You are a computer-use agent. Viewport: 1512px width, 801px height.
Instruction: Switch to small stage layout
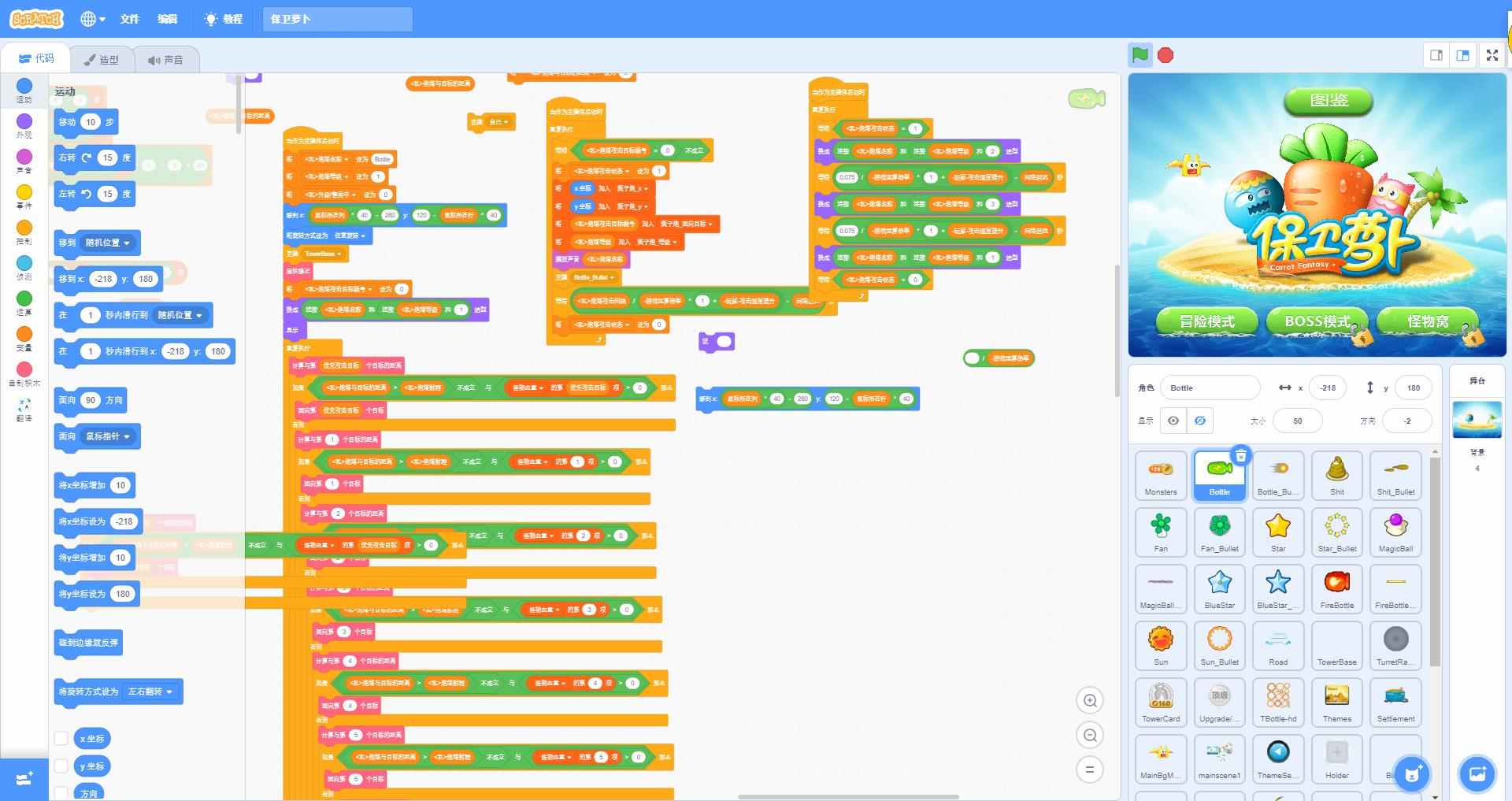pyautogui.click(x=1436, y=55)
